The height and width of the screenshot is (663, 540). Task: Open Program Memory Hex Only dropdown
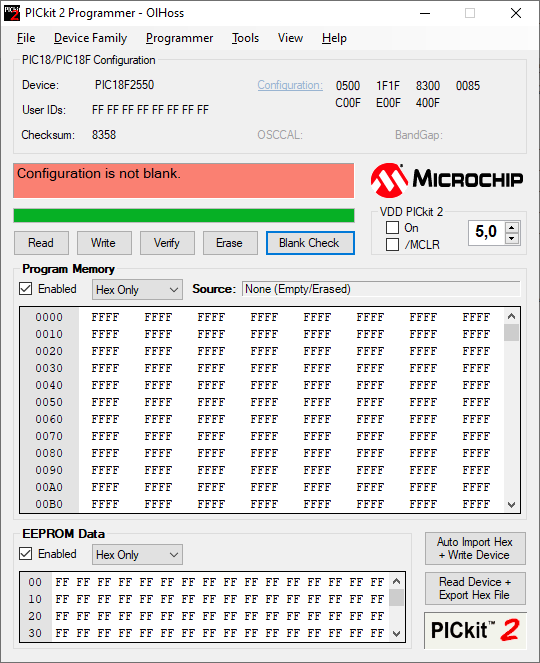click(137, 290)
